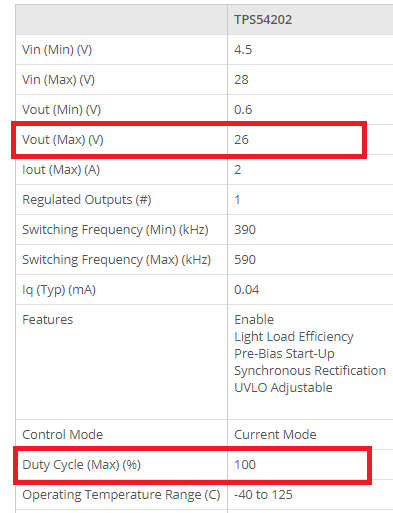Select the Iq (Typ) (mA) label
This screenshot has height=513, width=393.
[x=59, y=290]
